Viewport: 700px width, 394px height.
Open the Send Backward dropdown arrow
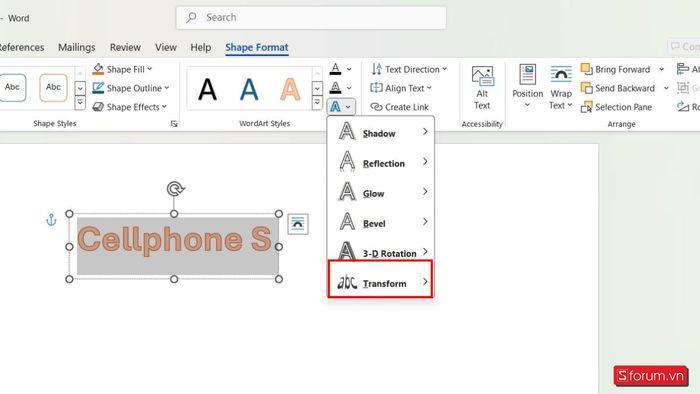(666, 88)
